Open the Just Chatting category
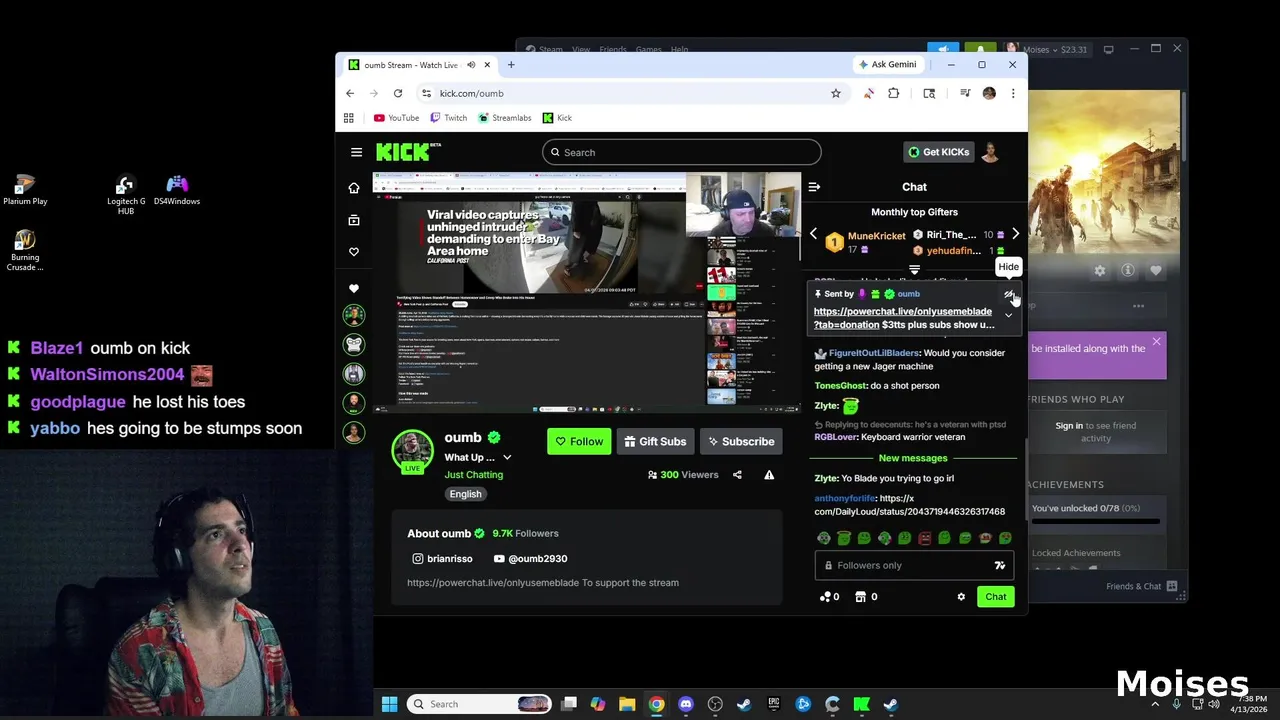The image size is (1280, 720). (474, 475)
